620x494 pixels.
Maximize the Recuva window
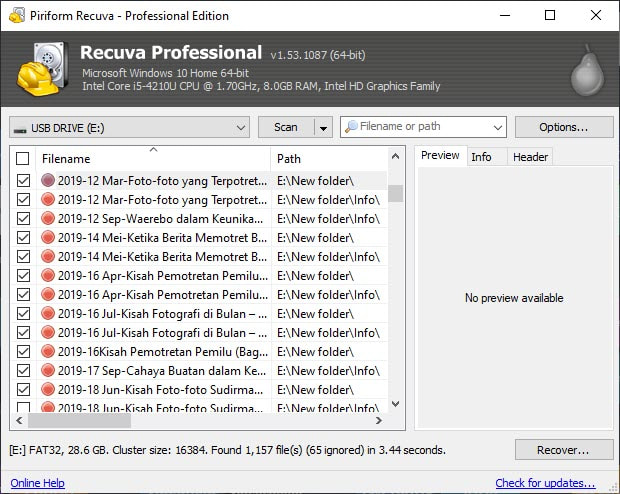(550, 15)
